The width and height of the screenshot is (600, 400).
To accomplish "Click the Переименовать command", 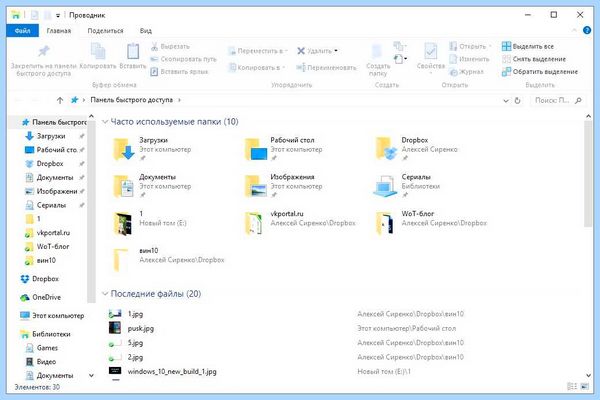I will pyautogui.click(x=326, y=67).
